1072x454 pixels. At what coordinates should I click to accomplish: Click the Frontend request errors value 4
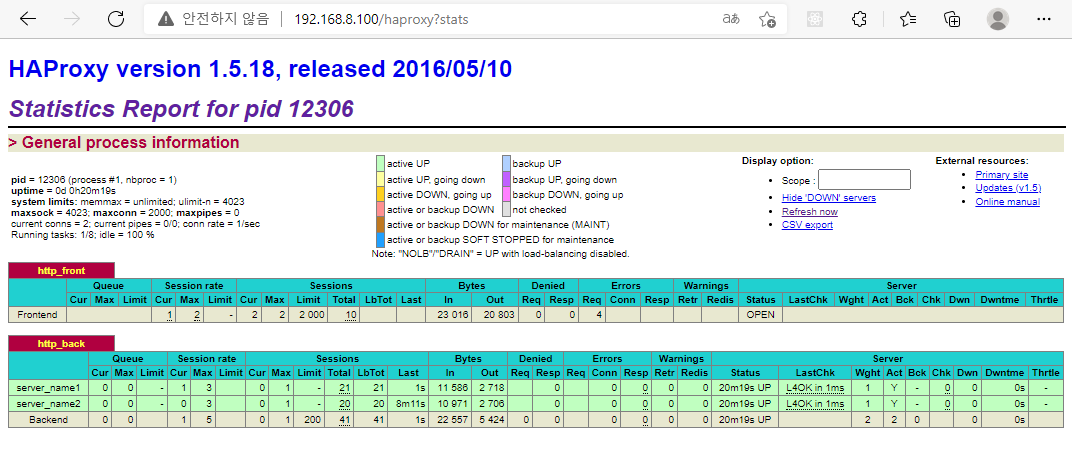pyautogui.click(x=599, y=315)
